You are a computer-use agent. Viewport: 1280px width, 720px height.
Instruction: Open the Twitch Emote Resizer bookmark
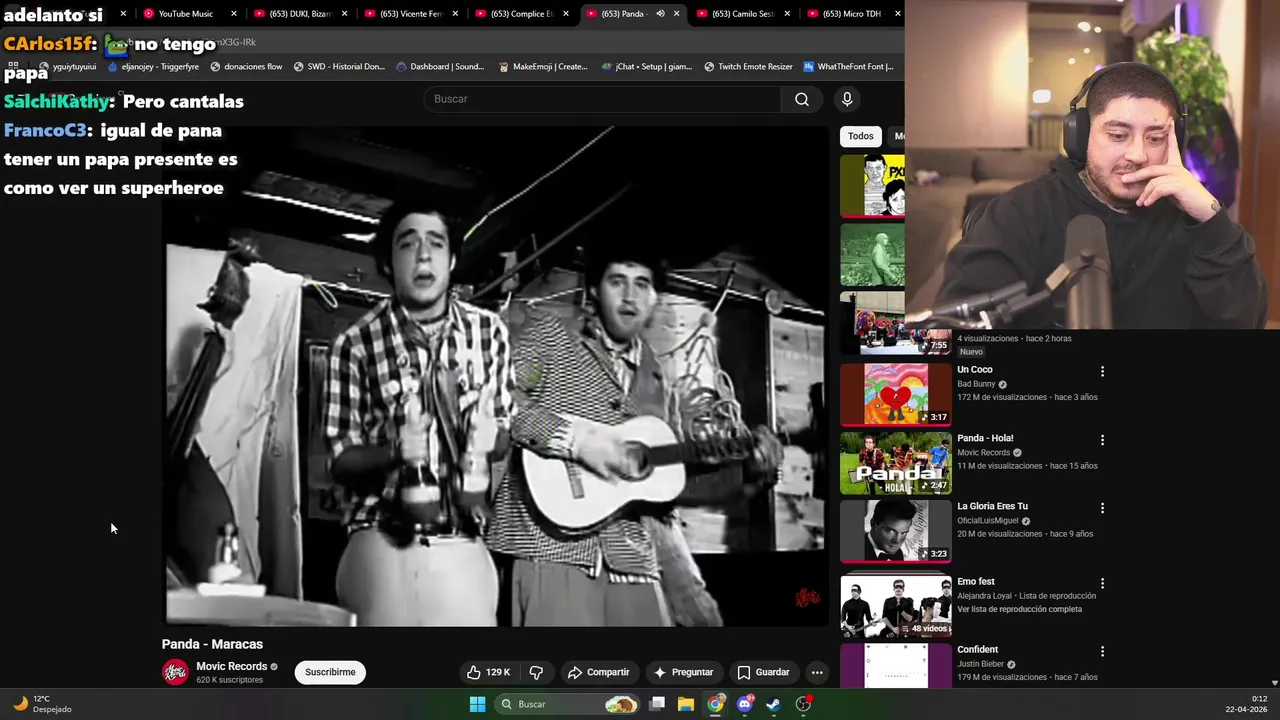(x=748, y=67)
